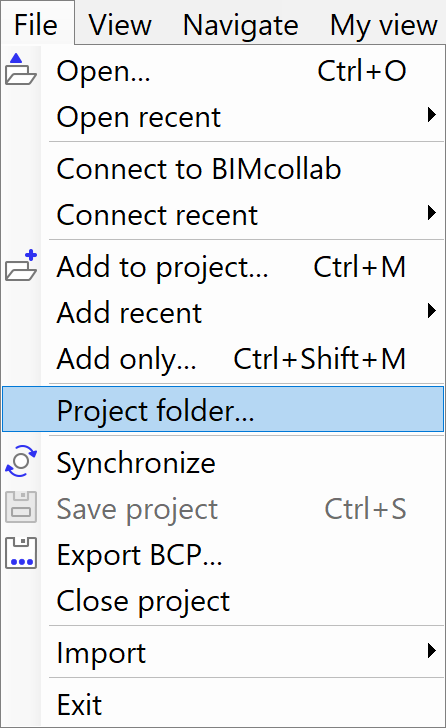Select the Project folder... entry
This screenshot has width=446, height=728.
(223, 410)
